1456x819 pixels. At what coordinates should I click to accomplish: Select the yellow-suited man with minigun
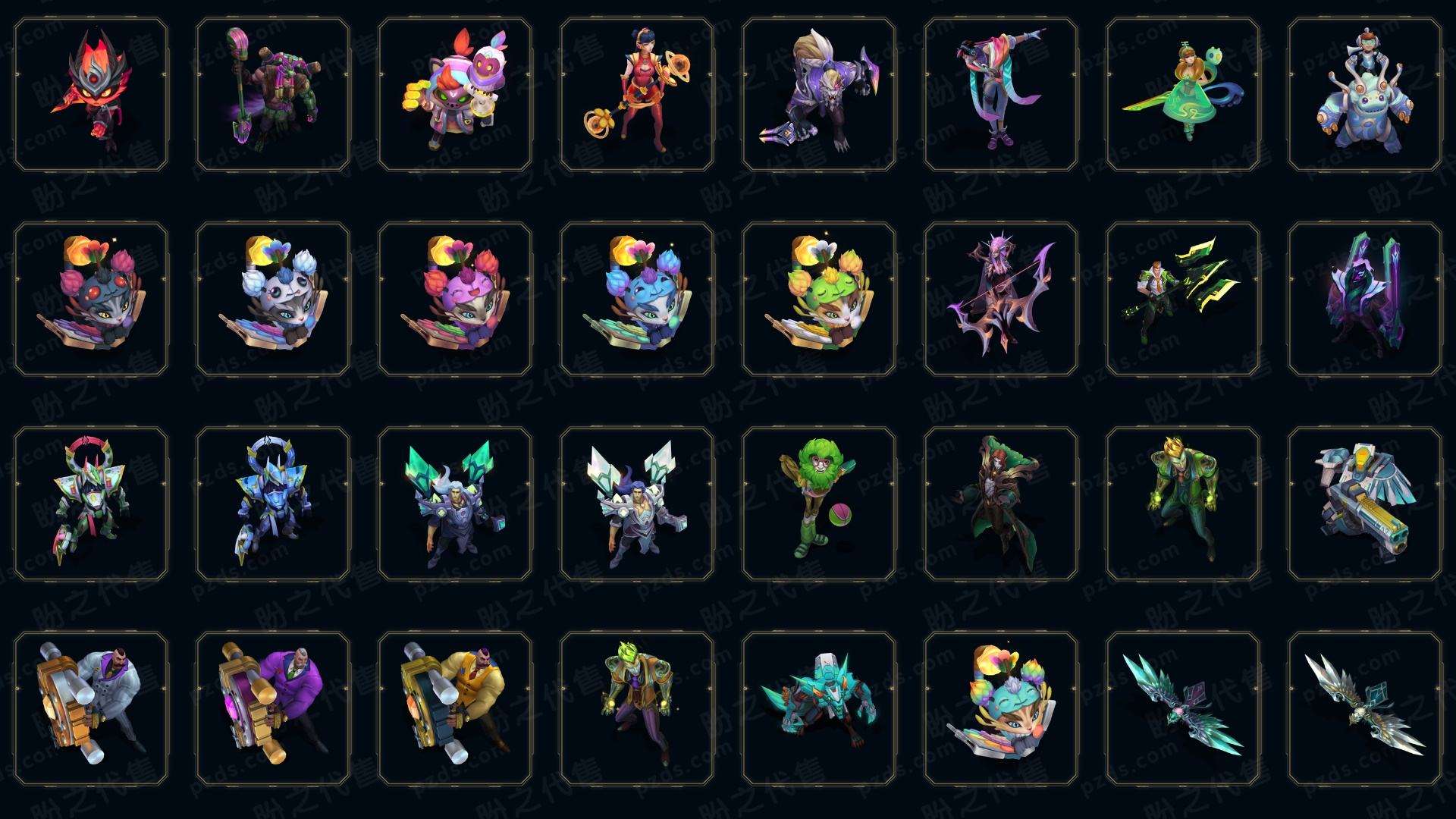pos(455,709)
